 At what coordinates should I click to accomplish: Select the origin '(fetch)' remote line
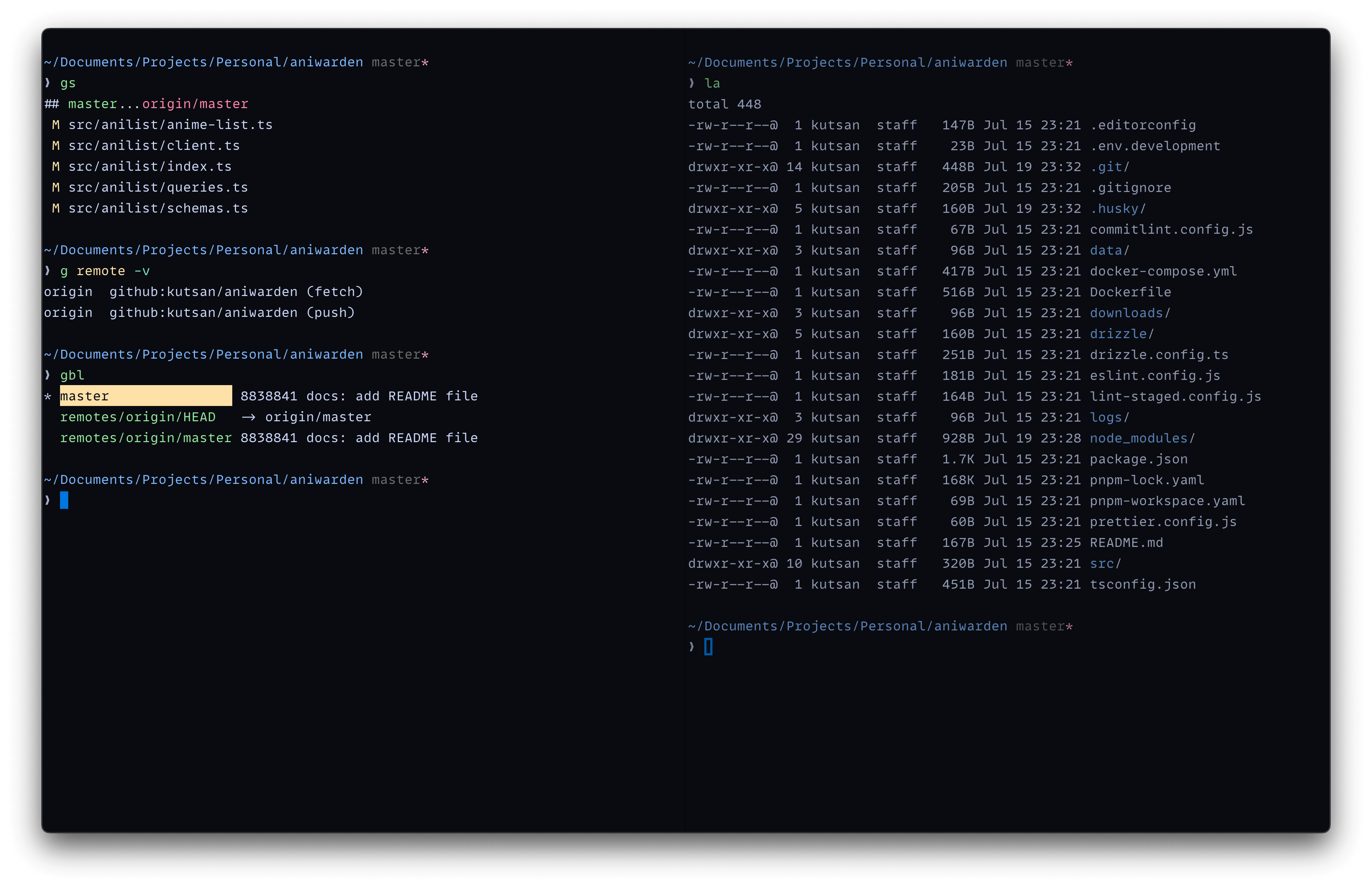[x=204, y=292]
